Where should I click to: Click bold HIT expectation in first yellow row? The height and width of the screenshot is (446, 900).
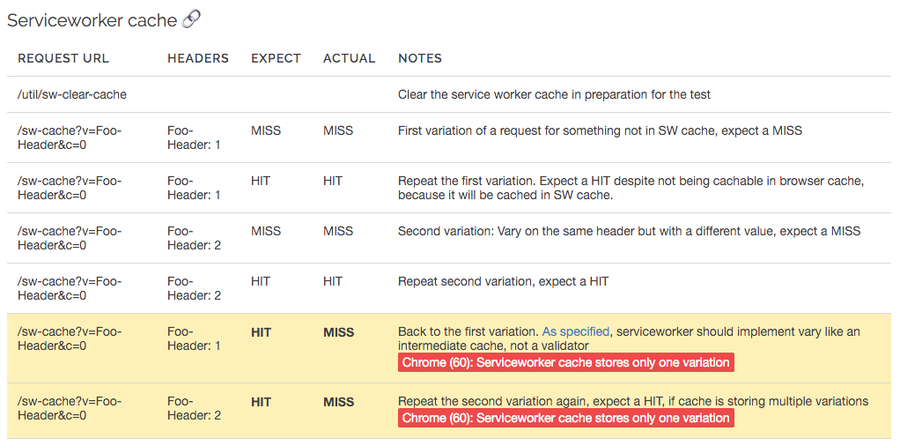262,332
